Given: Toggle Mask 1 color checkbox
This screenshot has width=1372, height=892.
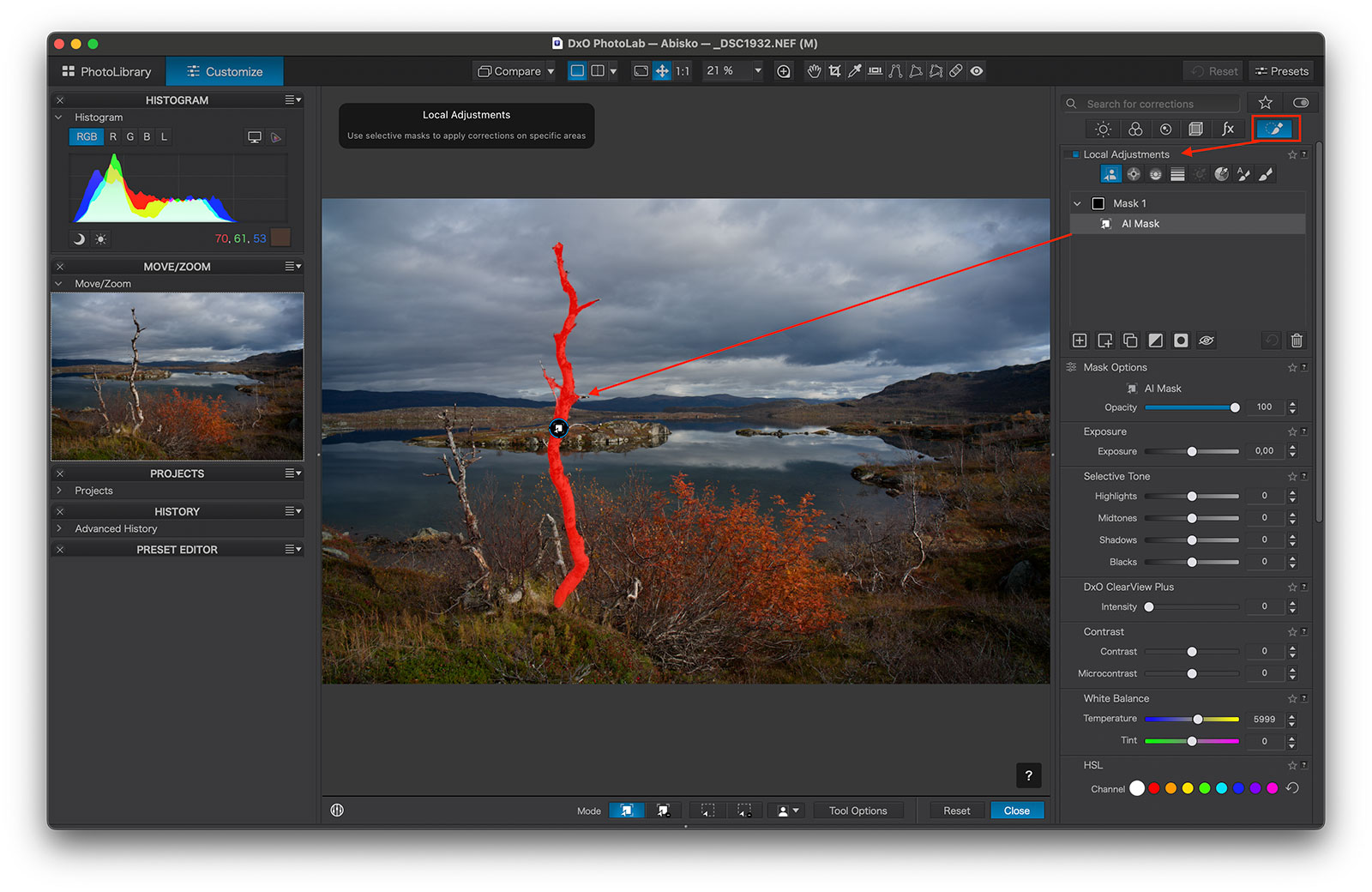Looking at the screenshot, I should pyautogui.click(x=1098, y=203).
